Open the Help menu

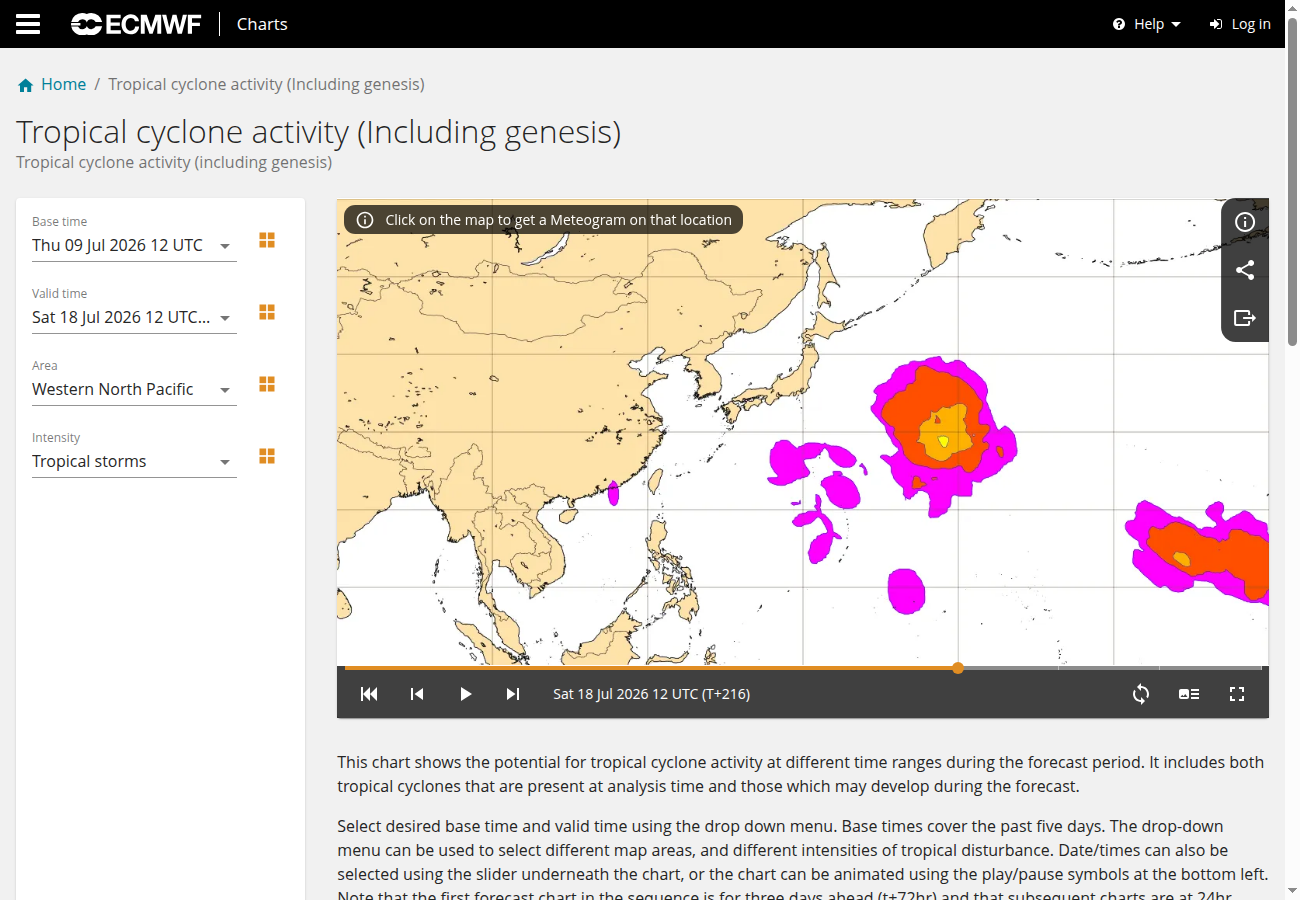point(1147,24)
